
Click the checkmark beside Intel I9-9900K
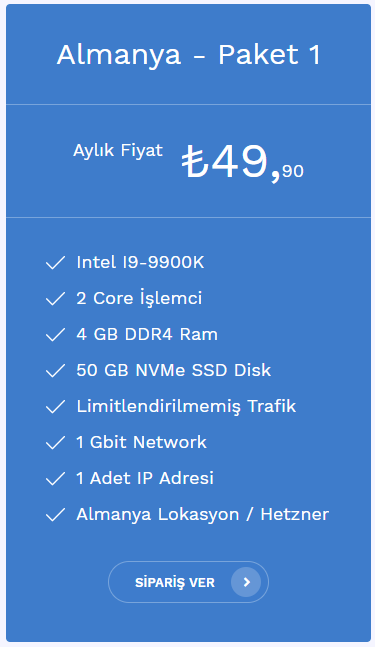tap(55, 263)
